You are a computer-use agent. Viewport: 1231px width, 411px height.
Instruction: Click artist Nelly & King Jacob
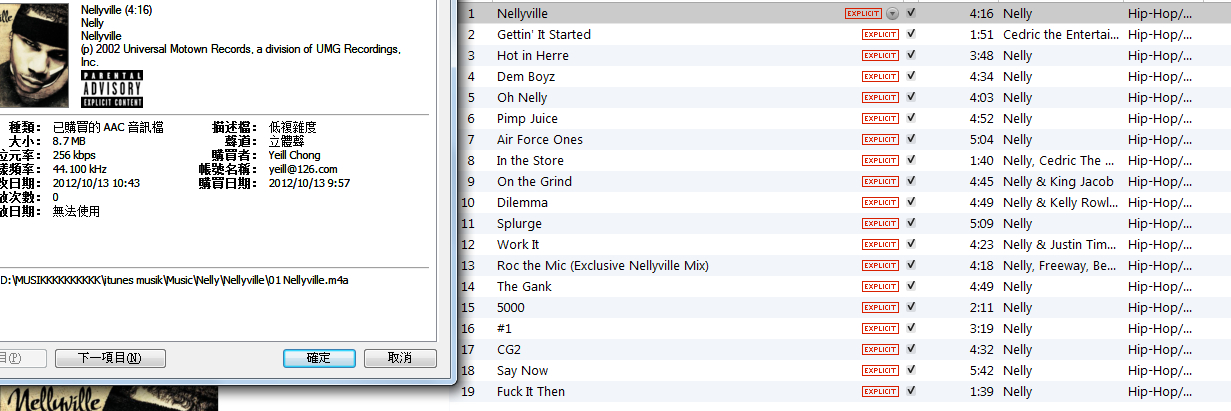coord(1058,181)
